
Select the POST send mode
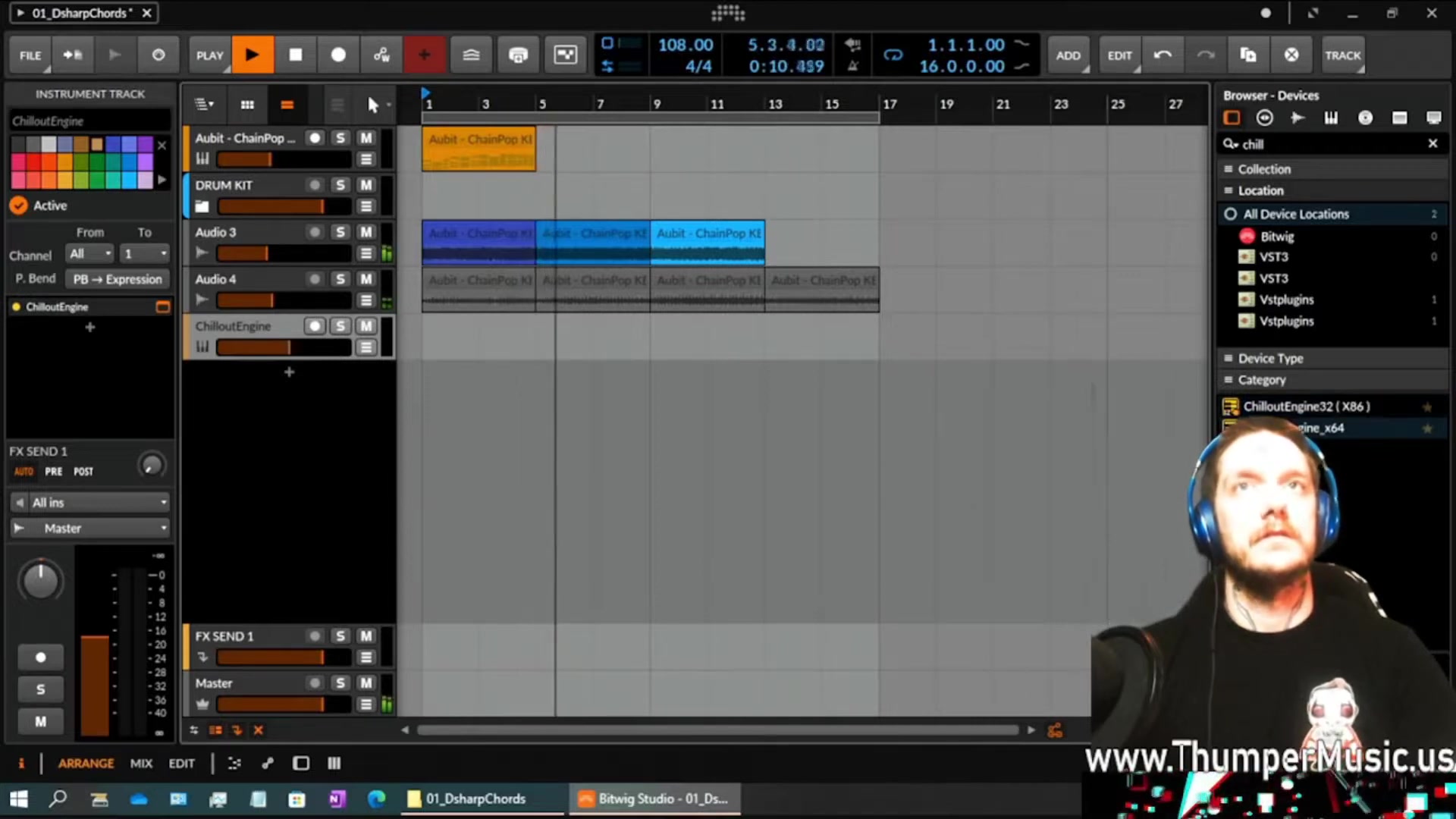tap(83, 471)
